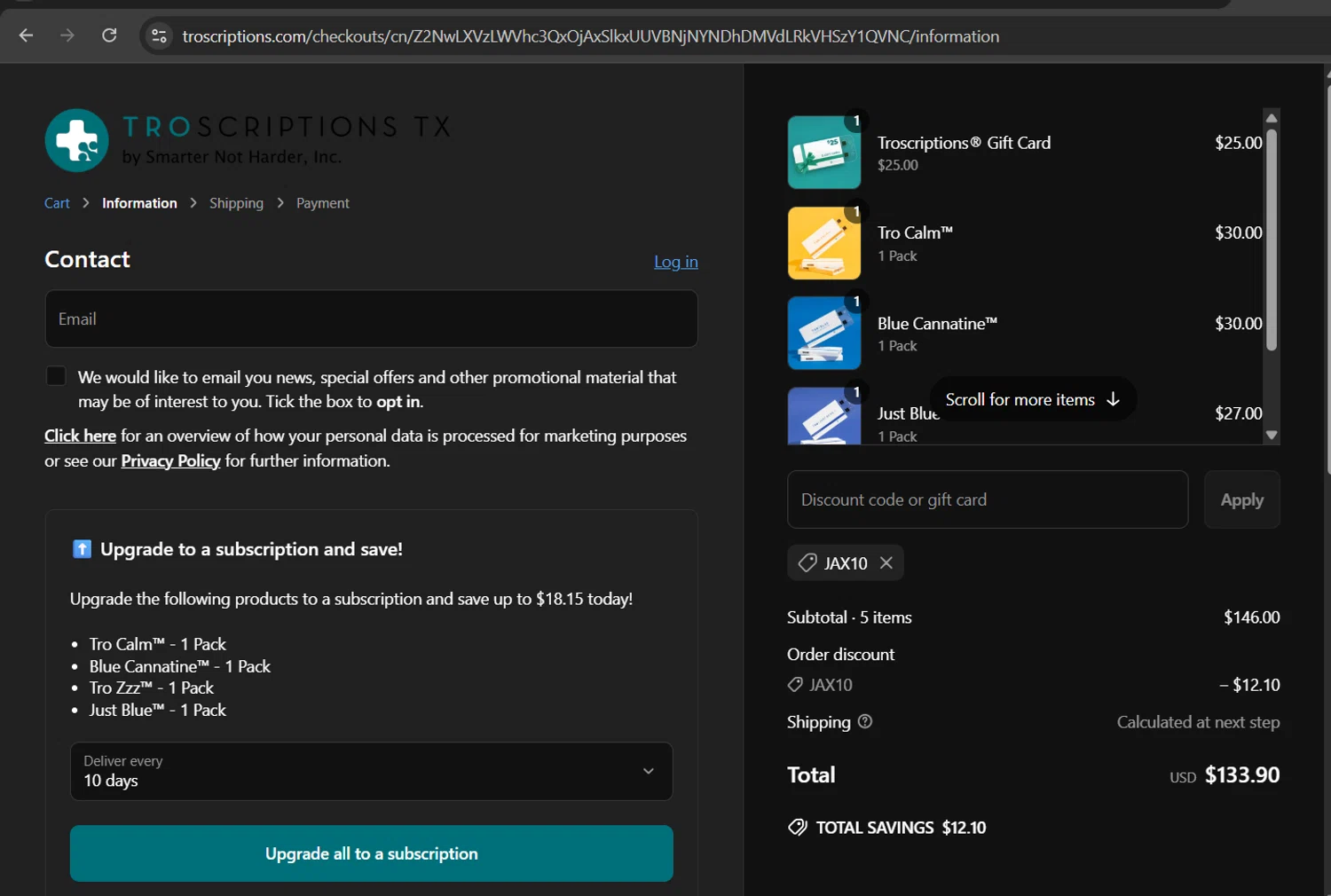Open the Deliver every dropdown

pos(371,771)
